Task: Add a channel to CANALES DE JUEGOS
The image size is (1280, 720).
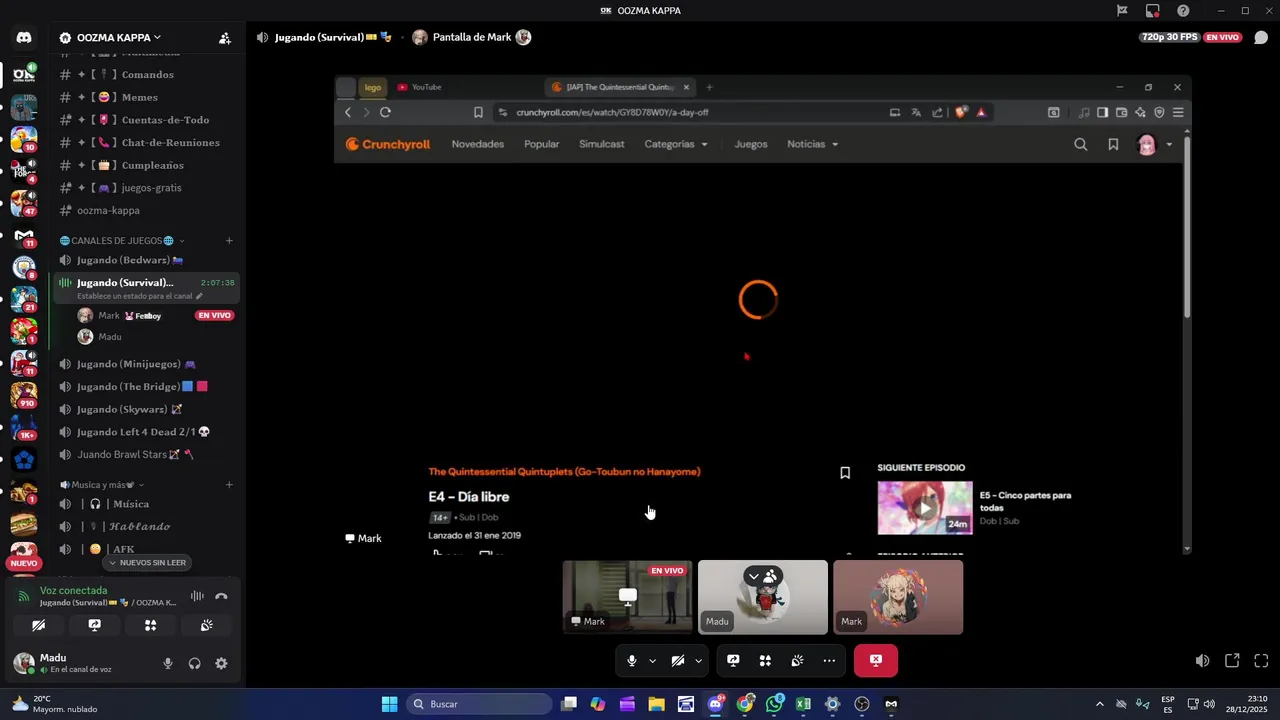Action: point(229,241)
